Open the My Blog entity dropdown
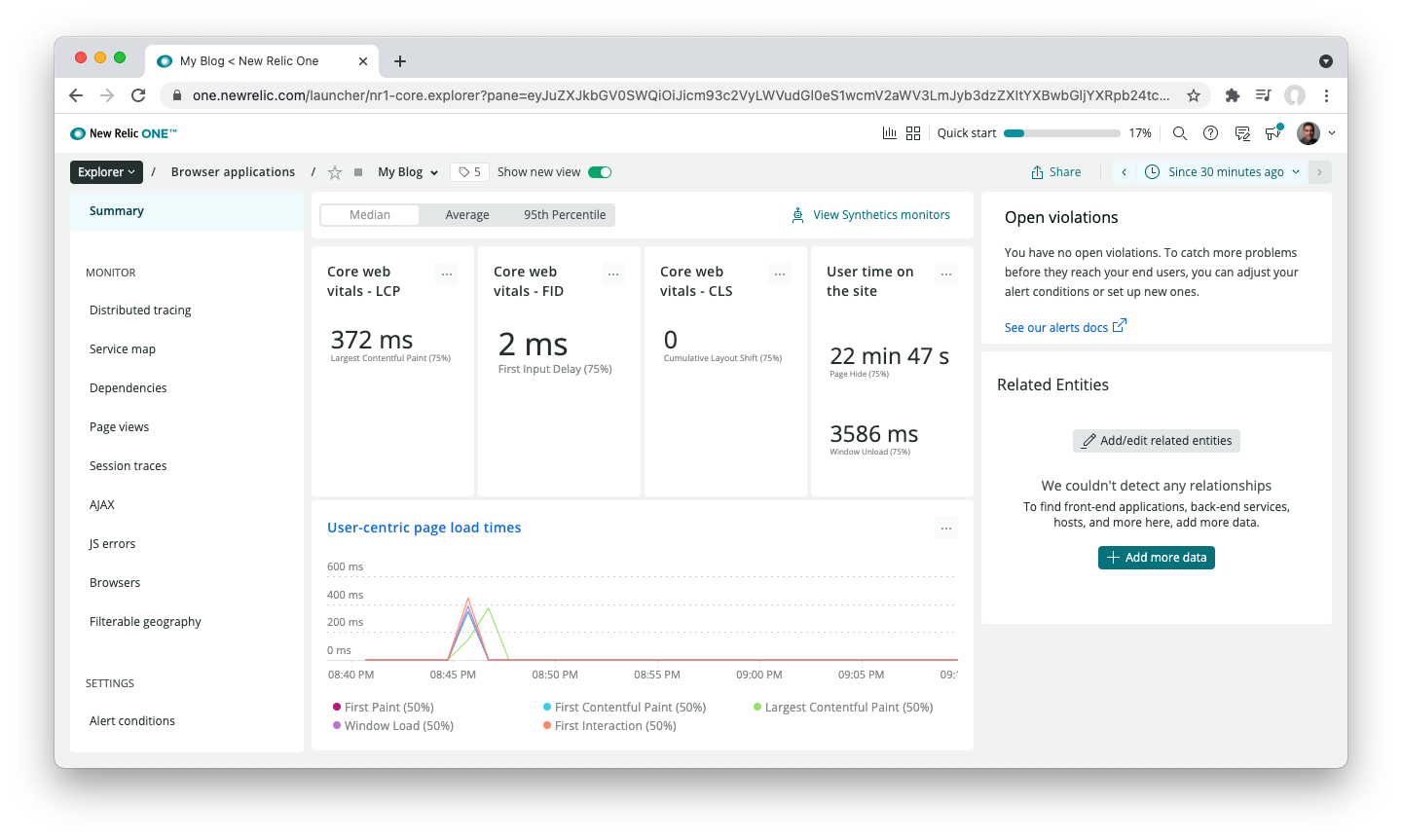Viewport: 1402px width, 840px height. 408,172
